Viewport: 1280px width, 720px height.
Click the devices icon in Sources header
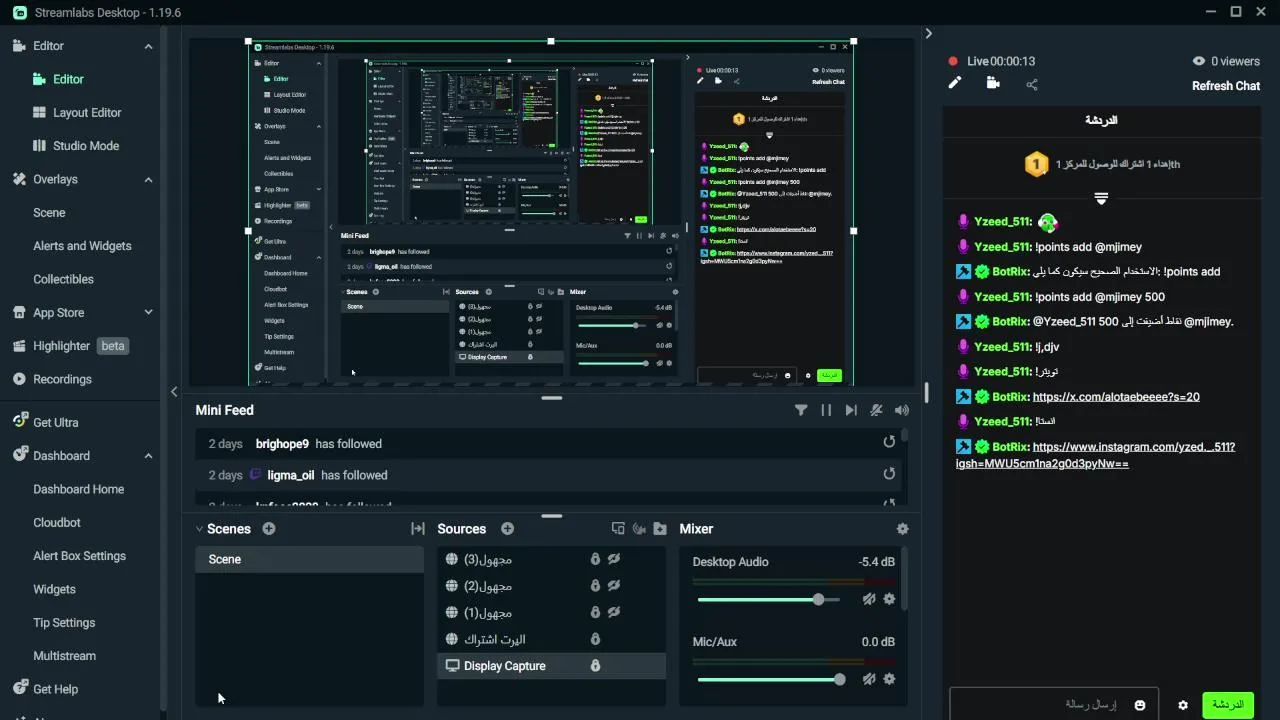[x=618, y=529]
